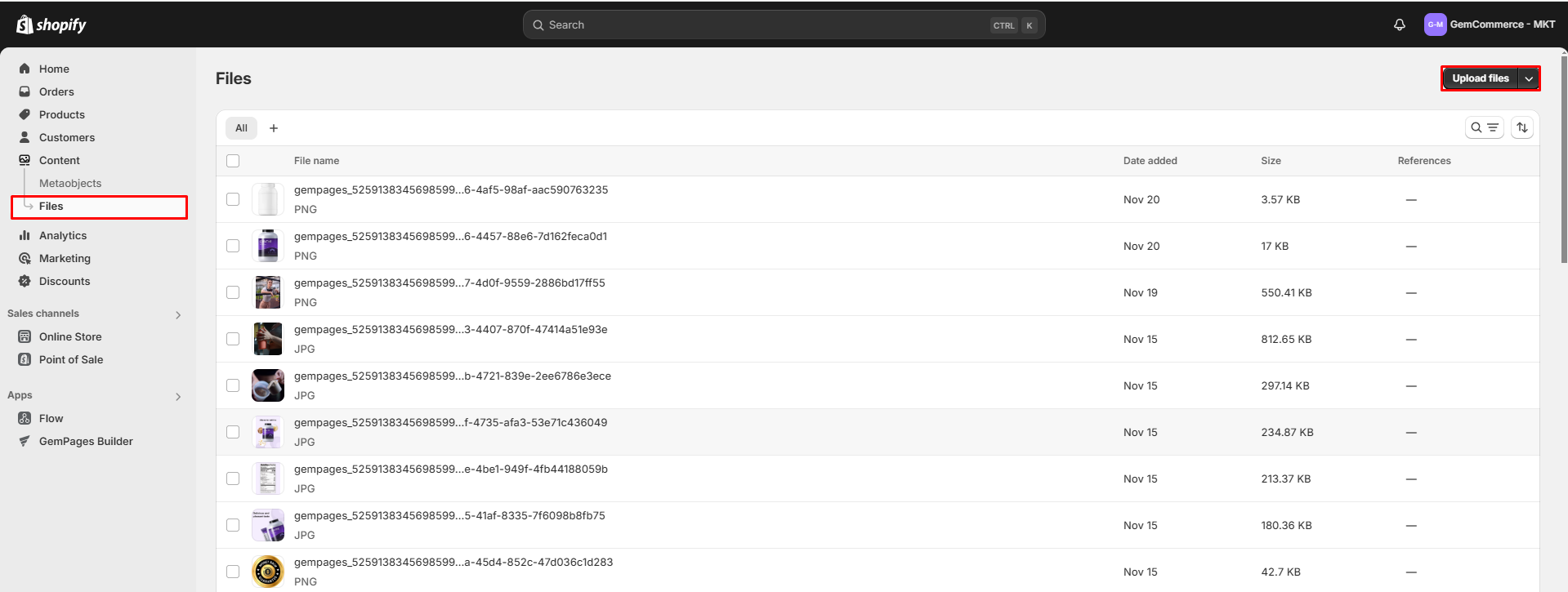Expand the Apps section chevron

178,397
